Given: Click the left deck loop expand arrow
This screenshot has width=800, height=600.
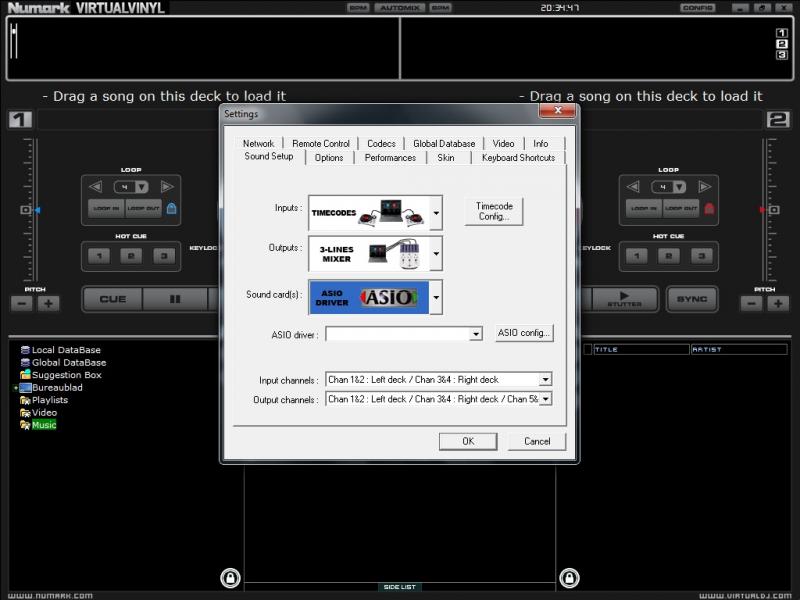Looking at the screenshot, I should [x=167, y=187].
